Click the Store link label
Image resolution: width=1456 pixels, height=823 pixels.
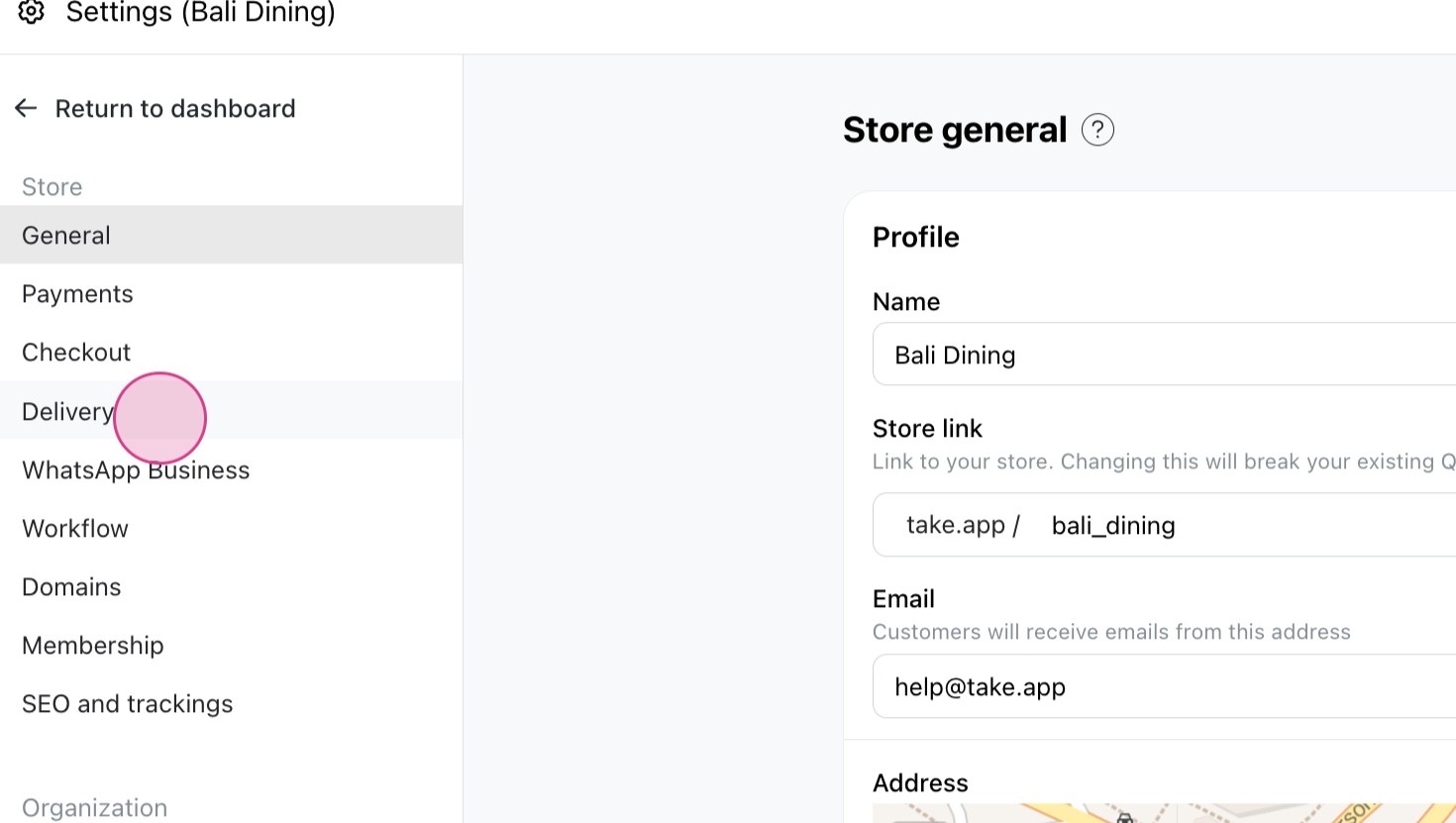927,428
